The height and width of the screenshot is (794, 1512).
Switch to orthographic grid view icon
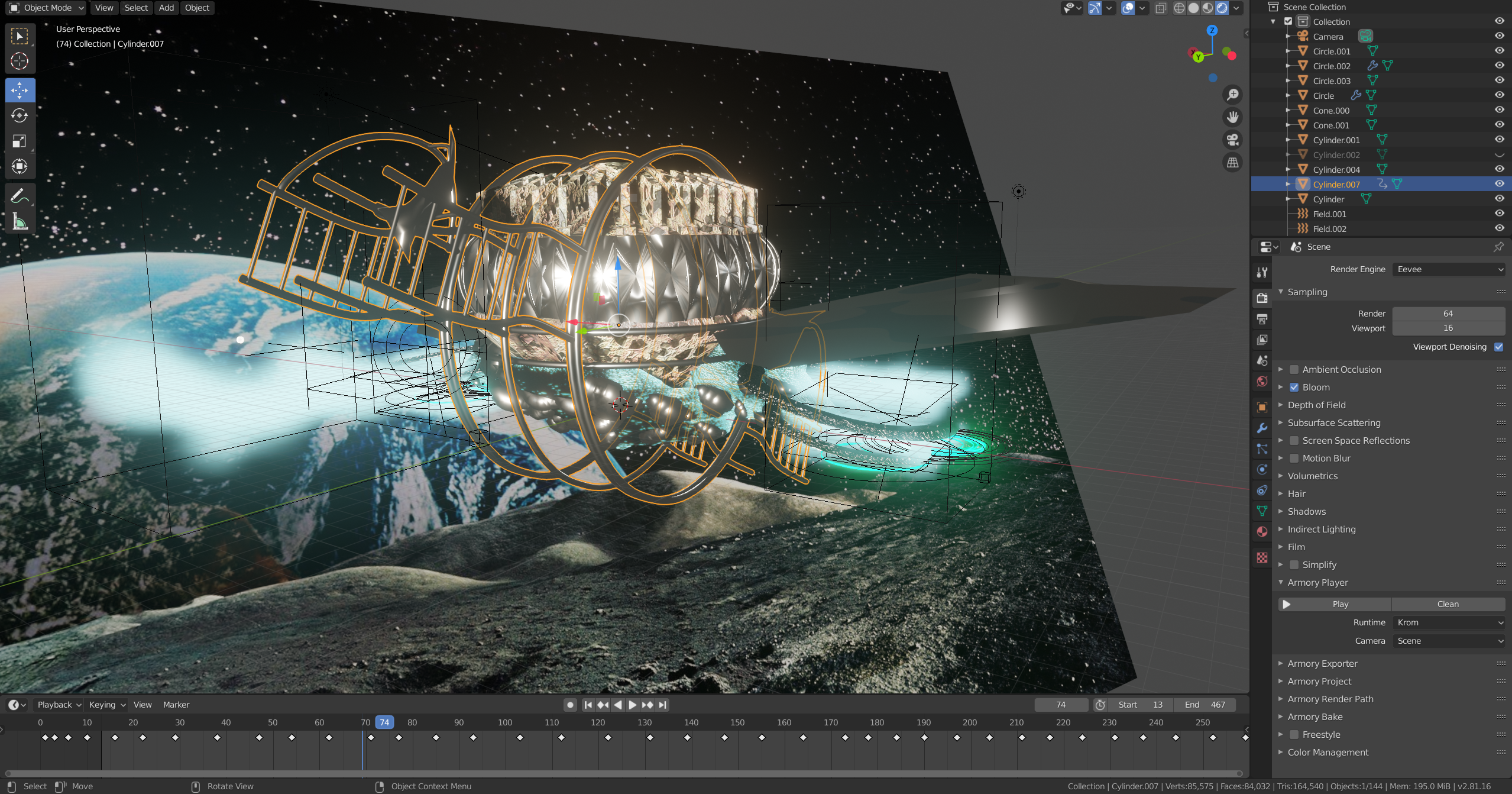[1232, 162]
